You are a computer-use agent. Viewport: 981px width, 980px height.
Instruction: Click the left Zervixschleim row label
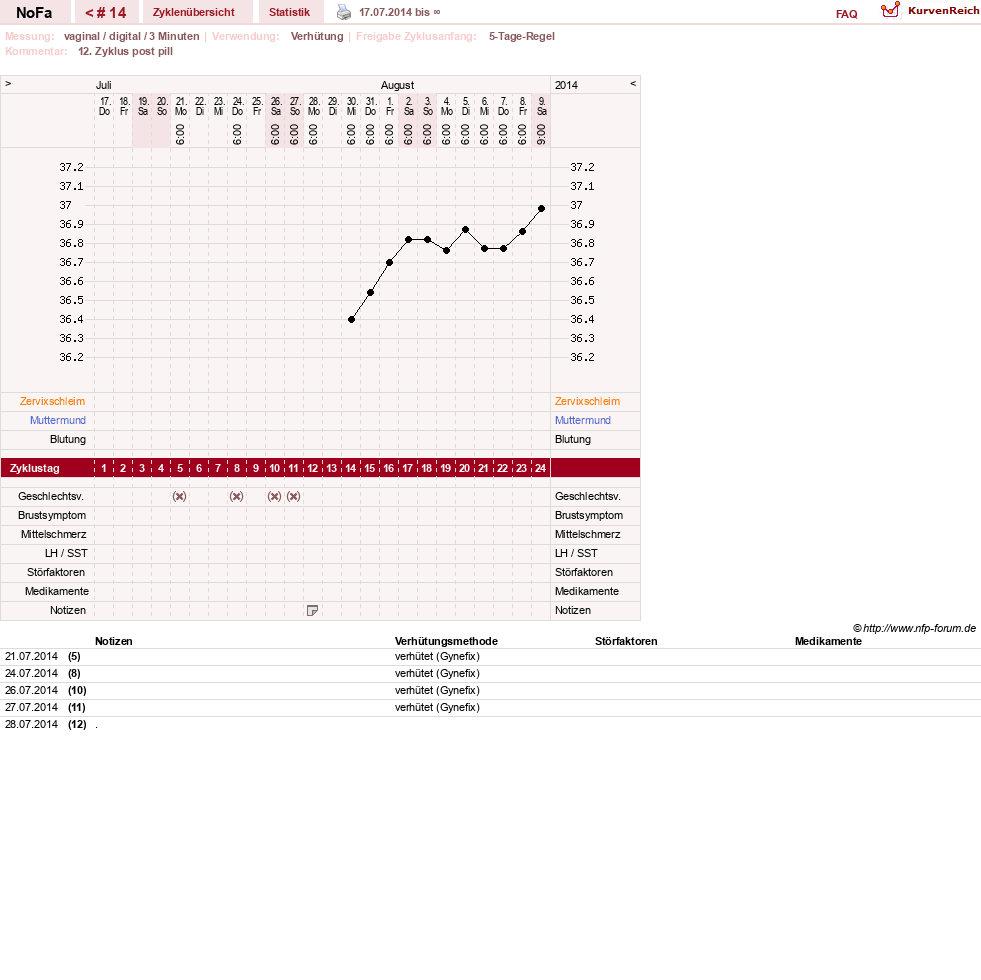[x=52, y=401]
